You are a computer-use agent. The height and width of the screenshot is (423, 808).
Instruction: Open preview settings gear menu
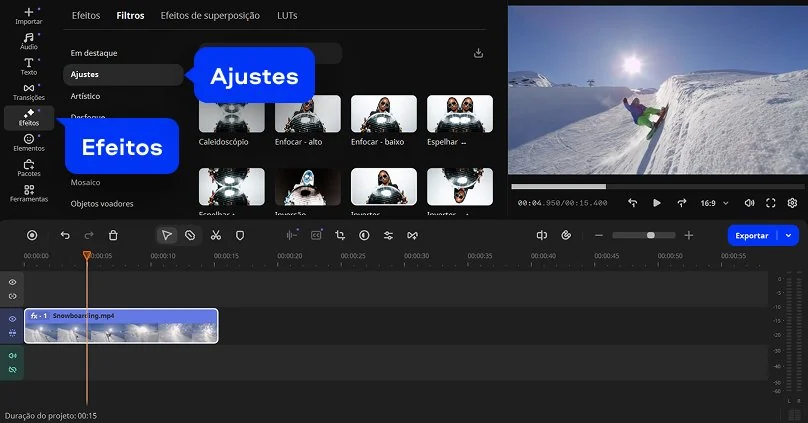792,203
